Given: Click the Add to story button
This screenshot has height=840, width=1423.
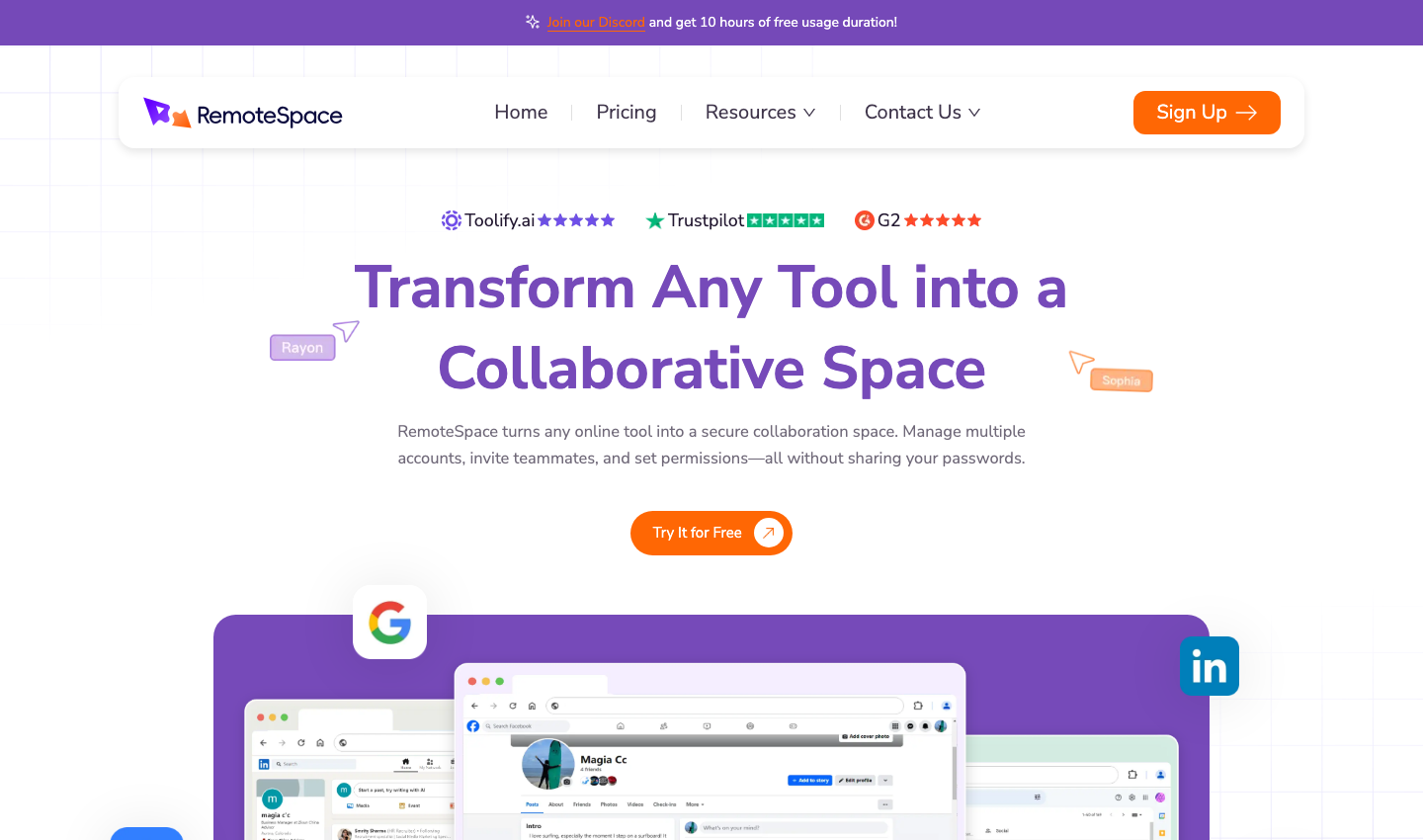Looking at the screenshot, I should tap(810, 780).
